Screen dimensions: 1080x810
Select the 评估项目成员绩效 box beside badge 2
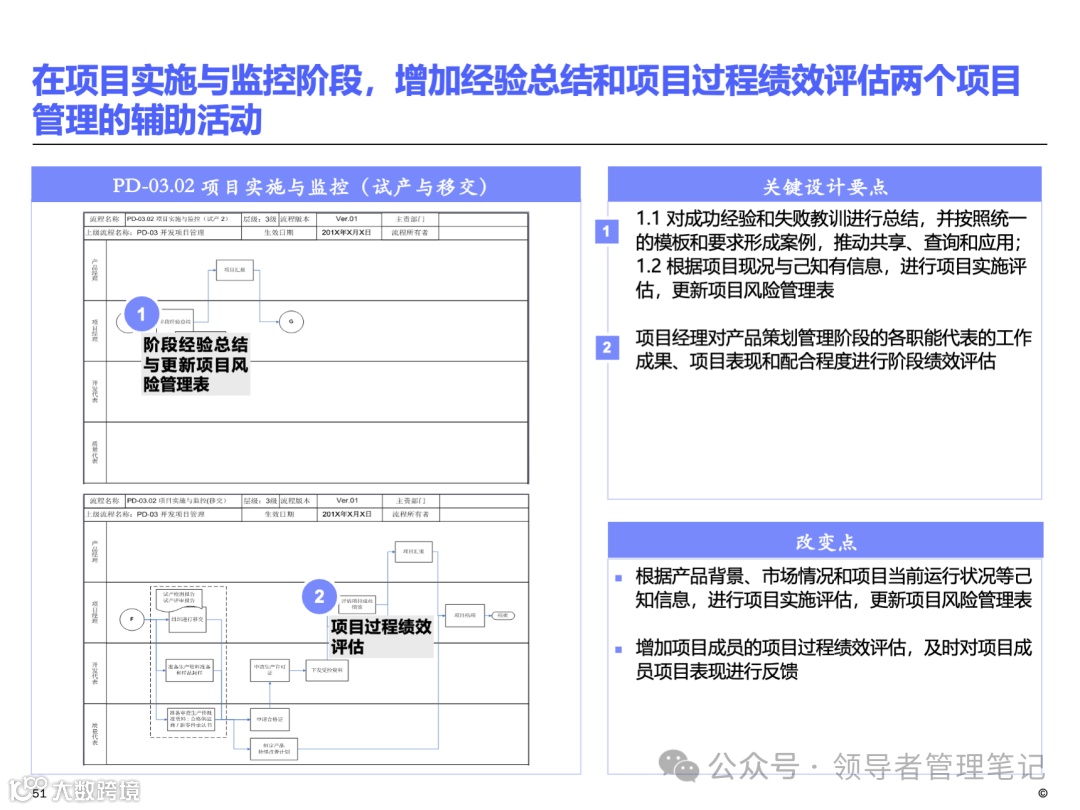357,604
